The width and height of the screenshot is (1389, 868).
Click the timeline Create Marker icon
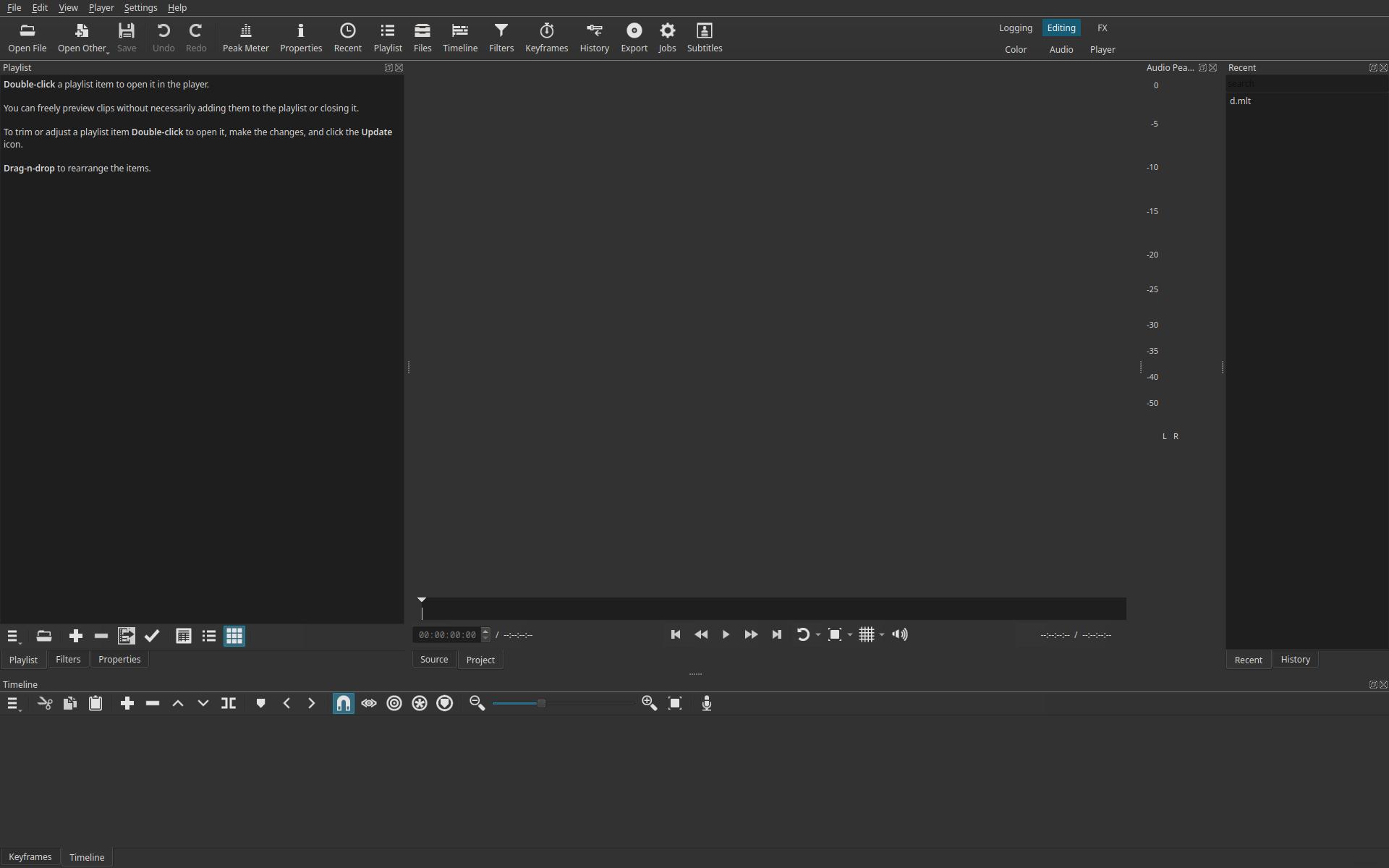[x=261, y=703]
